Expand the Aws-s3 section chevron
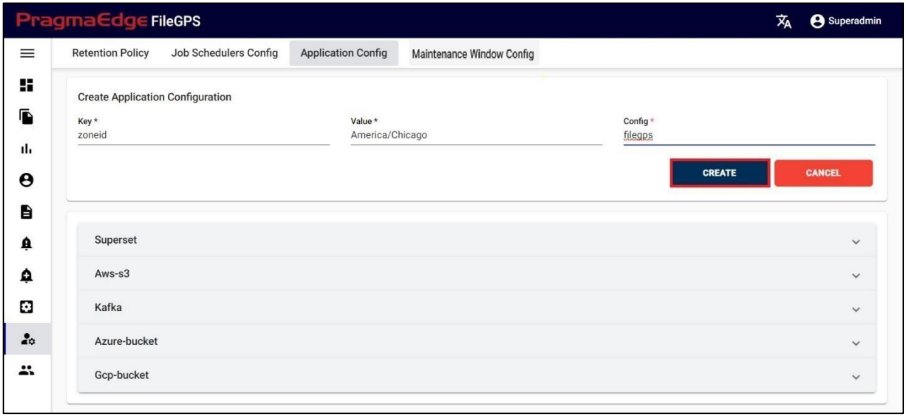 (x=856, y=276)
